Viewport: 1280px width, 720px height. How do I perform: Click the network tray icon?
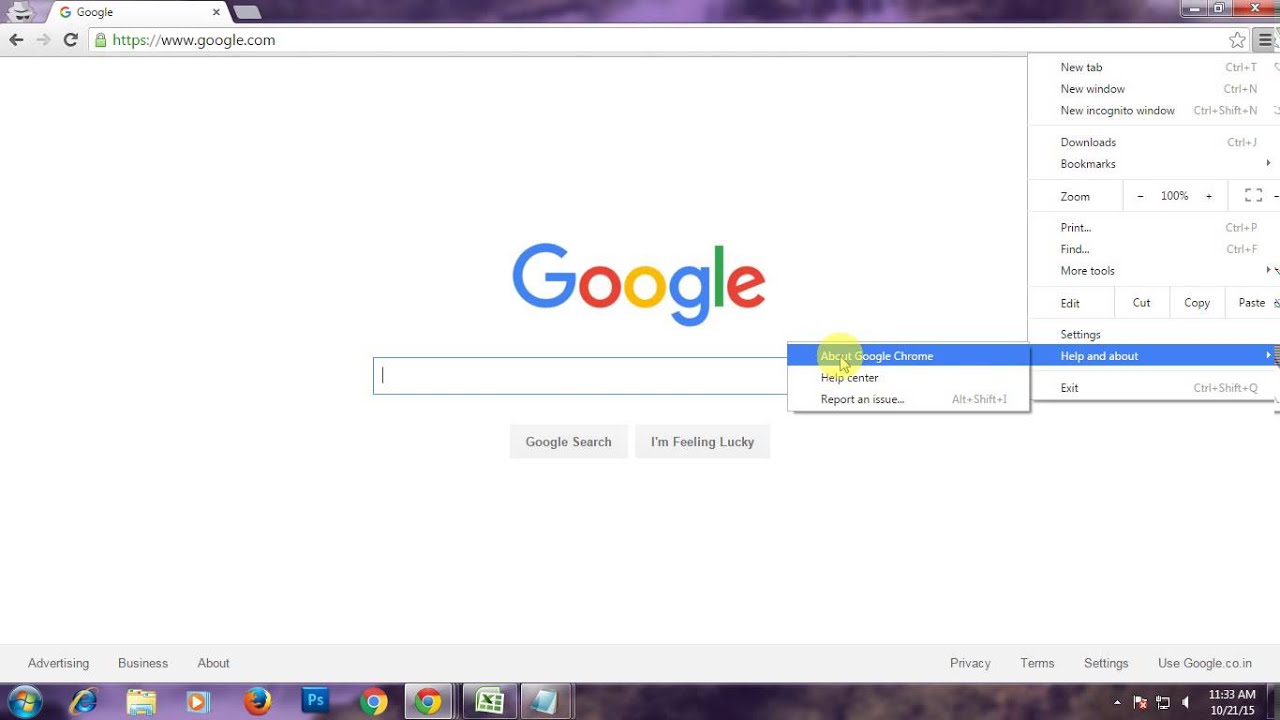1163,702
